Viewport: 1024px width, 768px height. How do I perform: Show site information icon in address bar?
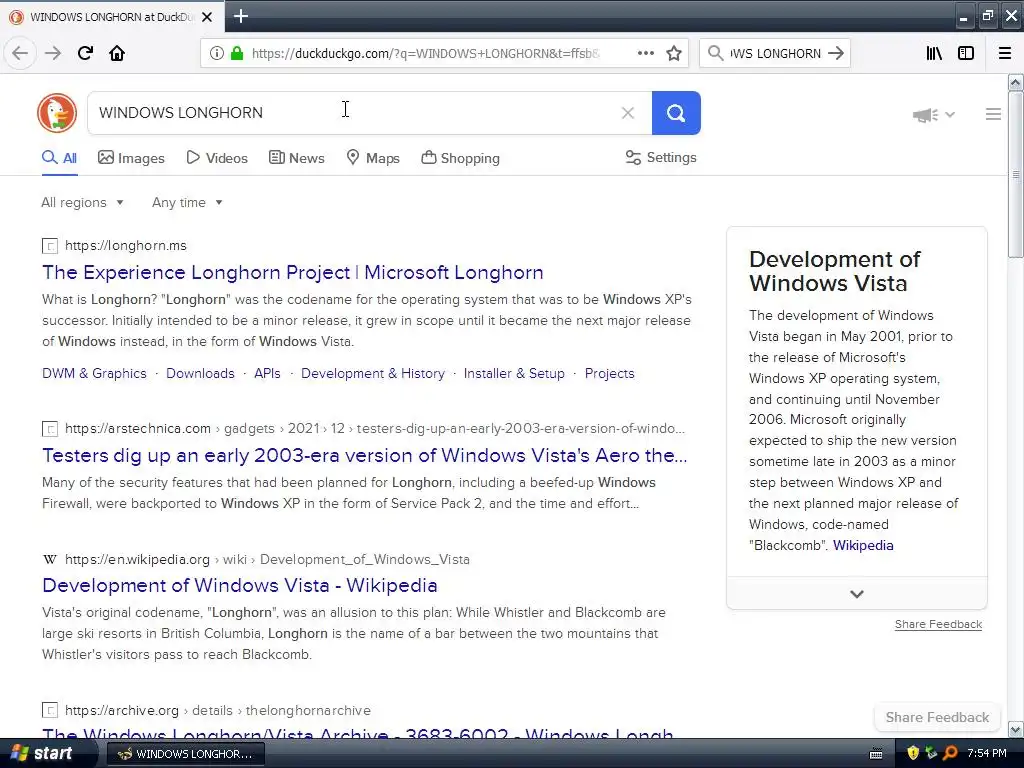click(x=217, y=53)
